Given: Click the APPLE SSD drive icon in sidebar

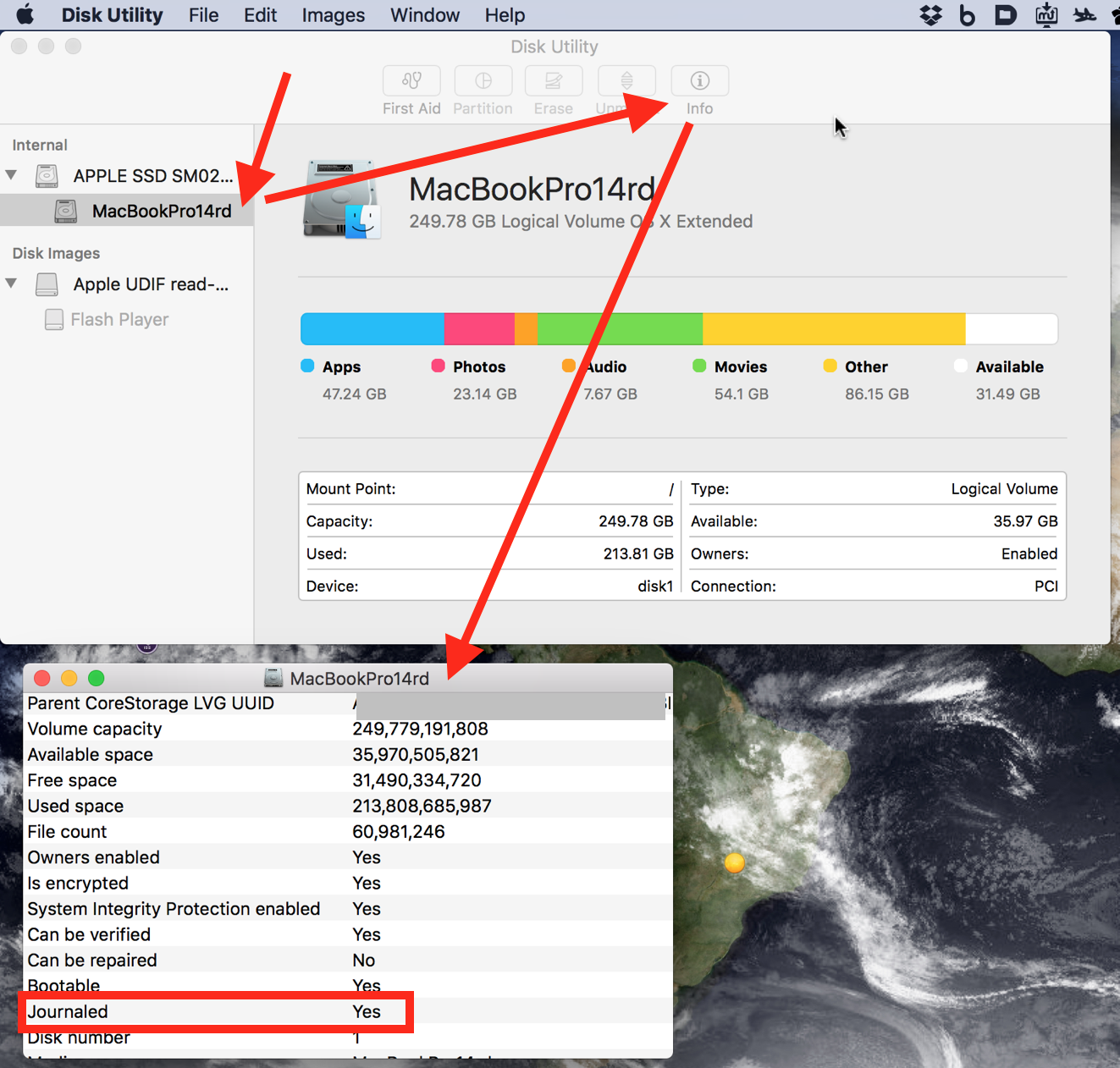Looking at the screenshot, I should point(47,176).
